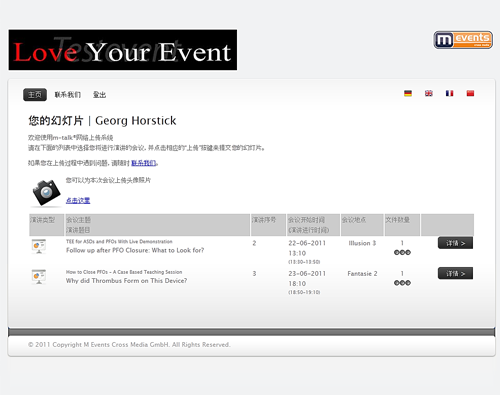Open the contact us menu item 联系我们
Screen dimensions: 500x395
click(68, 95)
